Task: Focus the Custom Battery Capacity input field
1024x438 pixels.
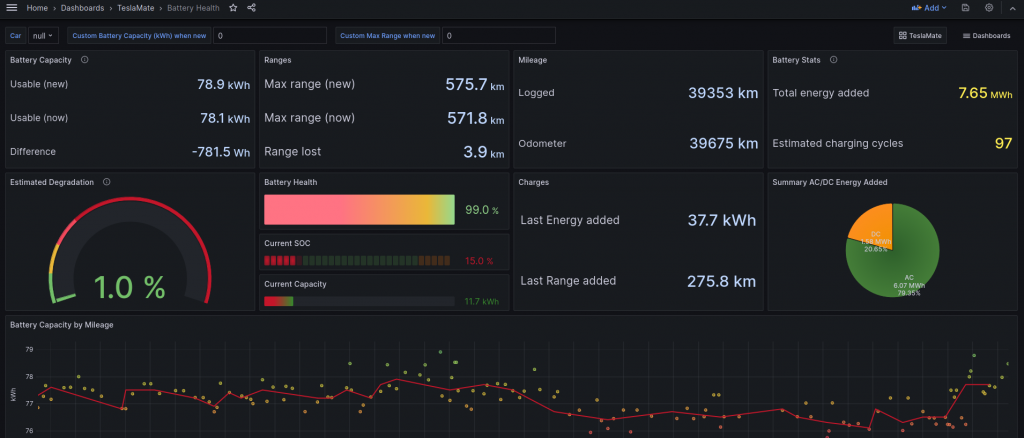Action: tap(270, 35)
